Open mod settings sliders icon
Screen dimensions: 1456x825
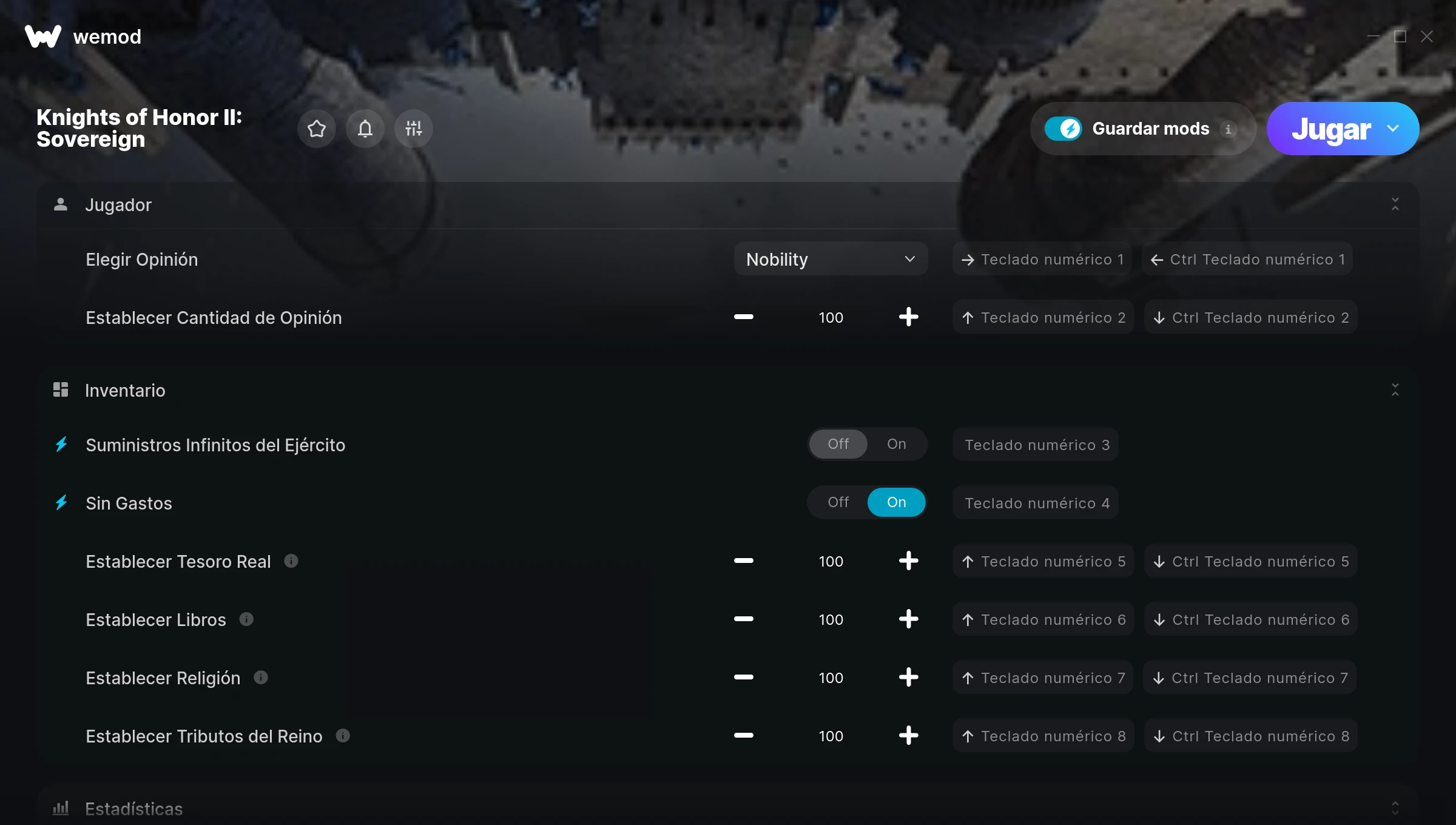pyautogui.click(x=413, y=129)
